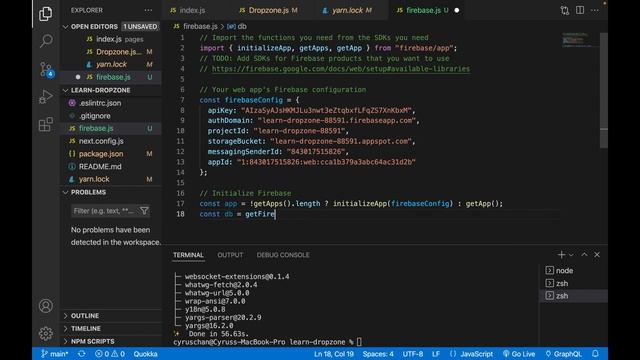Switch to the Dropzone.js editor tab
The width and height of the screenshot is (640, 360).
coord(268,10)
